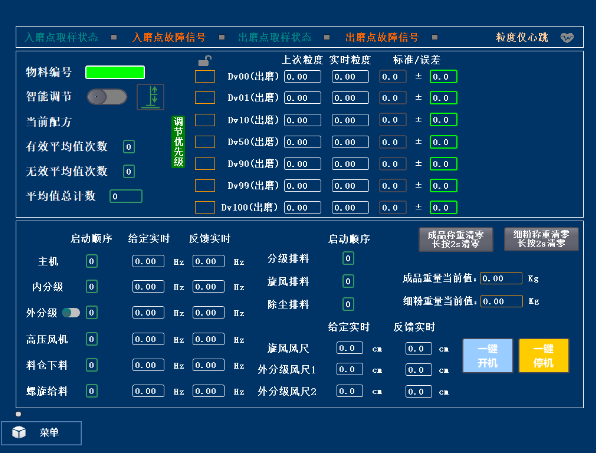Check the Dv00(出磨) priority box

(x=205, y=76)
